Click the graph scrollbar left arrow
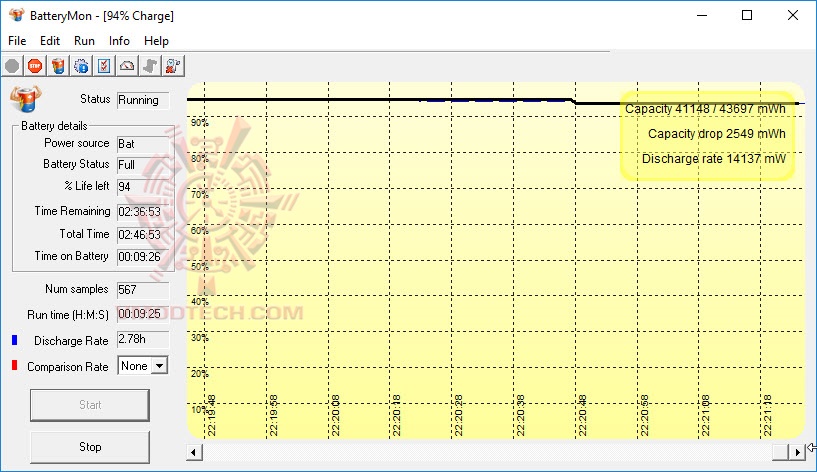The width and height of the screenshot is (817, 472). click(194, 452)
